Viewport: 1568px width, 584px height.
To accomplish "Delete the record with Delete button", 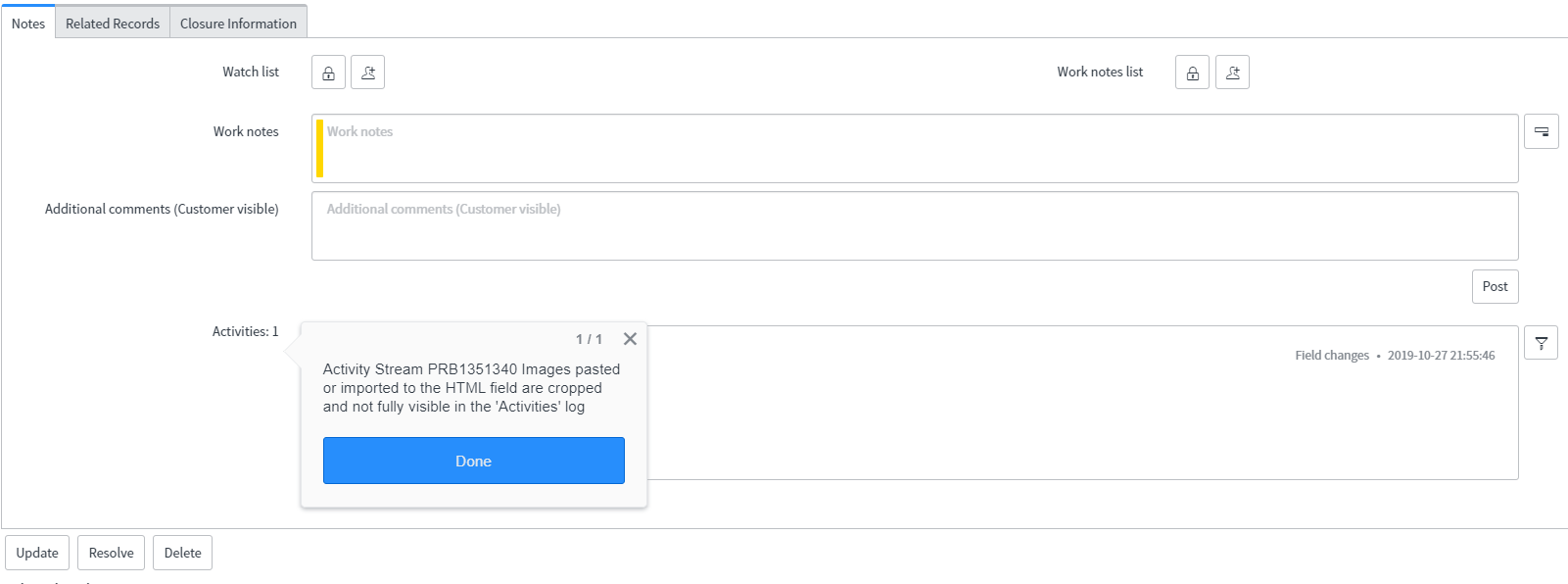I will [x=183, y=553].
